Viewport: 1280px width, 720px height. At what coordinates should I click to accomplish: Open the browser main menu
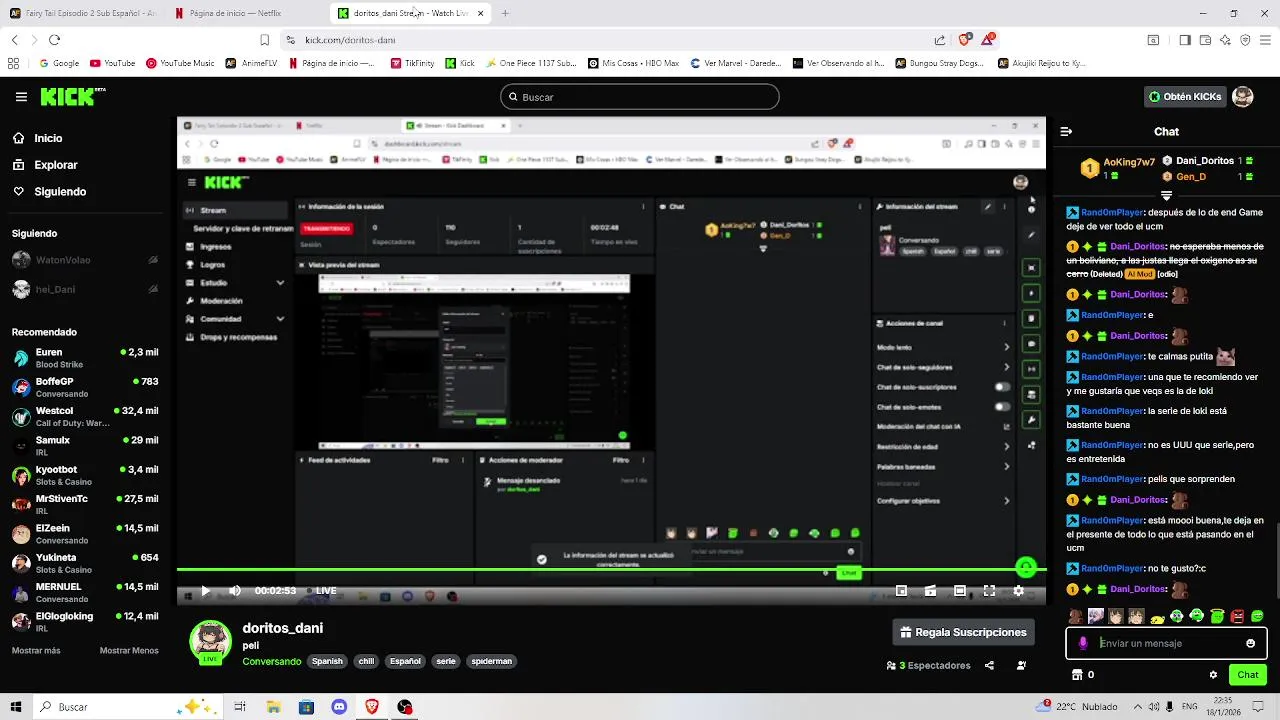[1265, 40]
